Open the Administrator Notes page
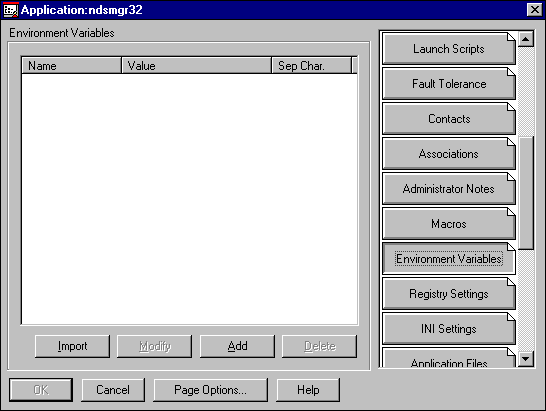 click(x=448, y=189)
